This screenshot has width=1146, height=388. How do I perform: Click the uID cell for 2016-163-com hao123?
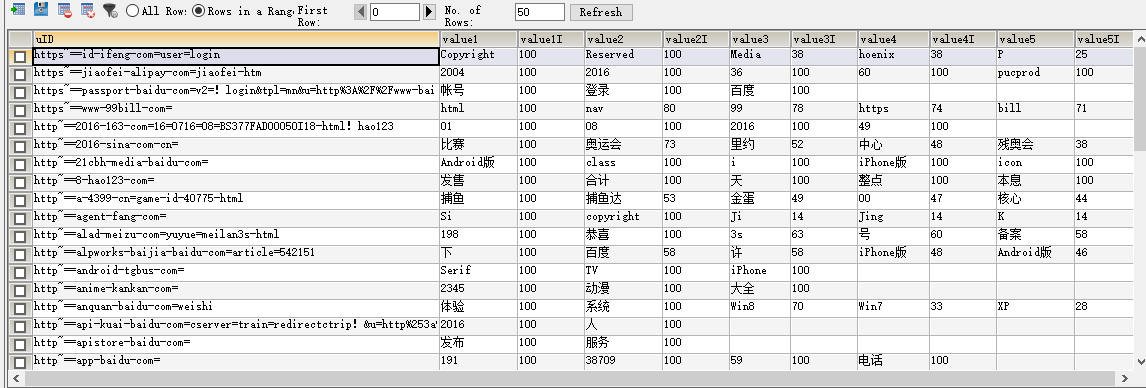coord(236,129)
